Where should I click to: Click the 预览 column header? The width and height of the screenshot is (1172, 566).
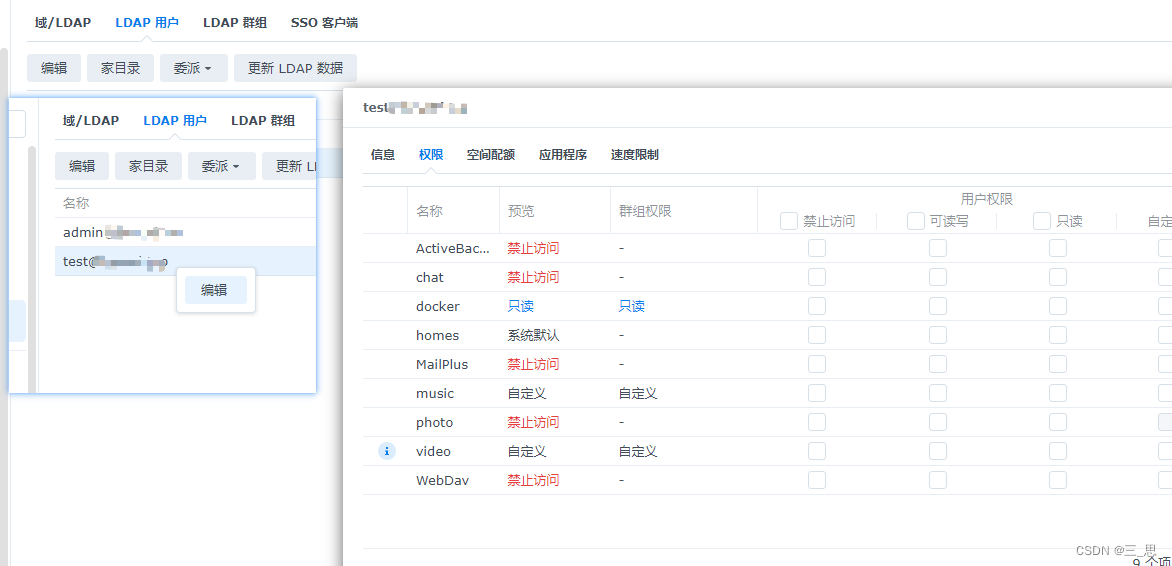click(521, 211)
